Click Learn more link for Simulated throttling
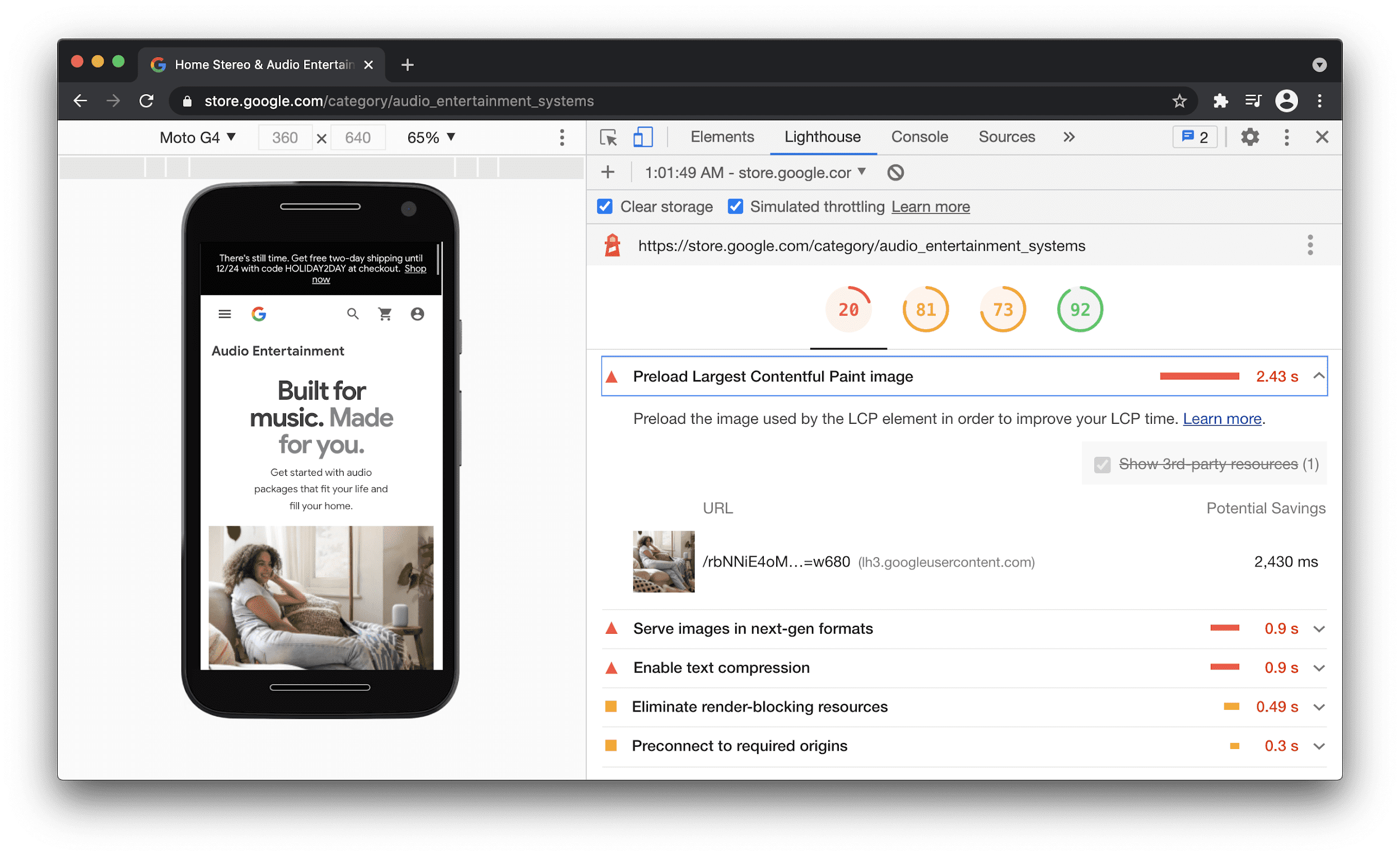This screenshot has width=1400, height=856. pyautogui.click(x=930, y=207)
